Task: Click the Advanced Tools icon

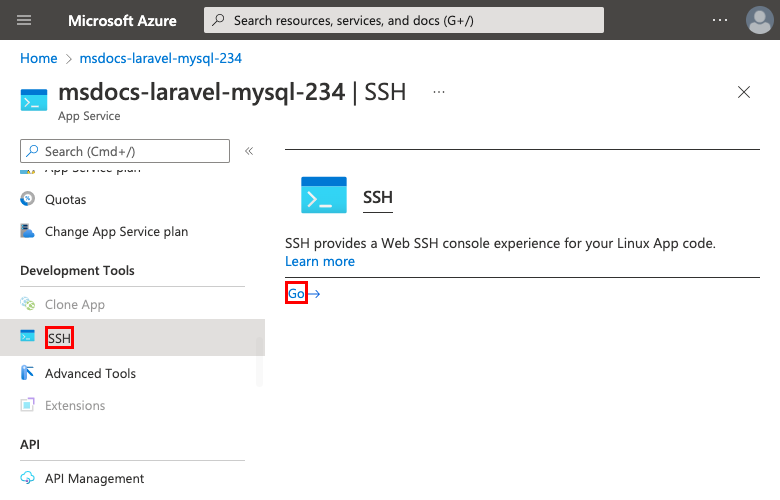Action: click(x=27, y=373)
